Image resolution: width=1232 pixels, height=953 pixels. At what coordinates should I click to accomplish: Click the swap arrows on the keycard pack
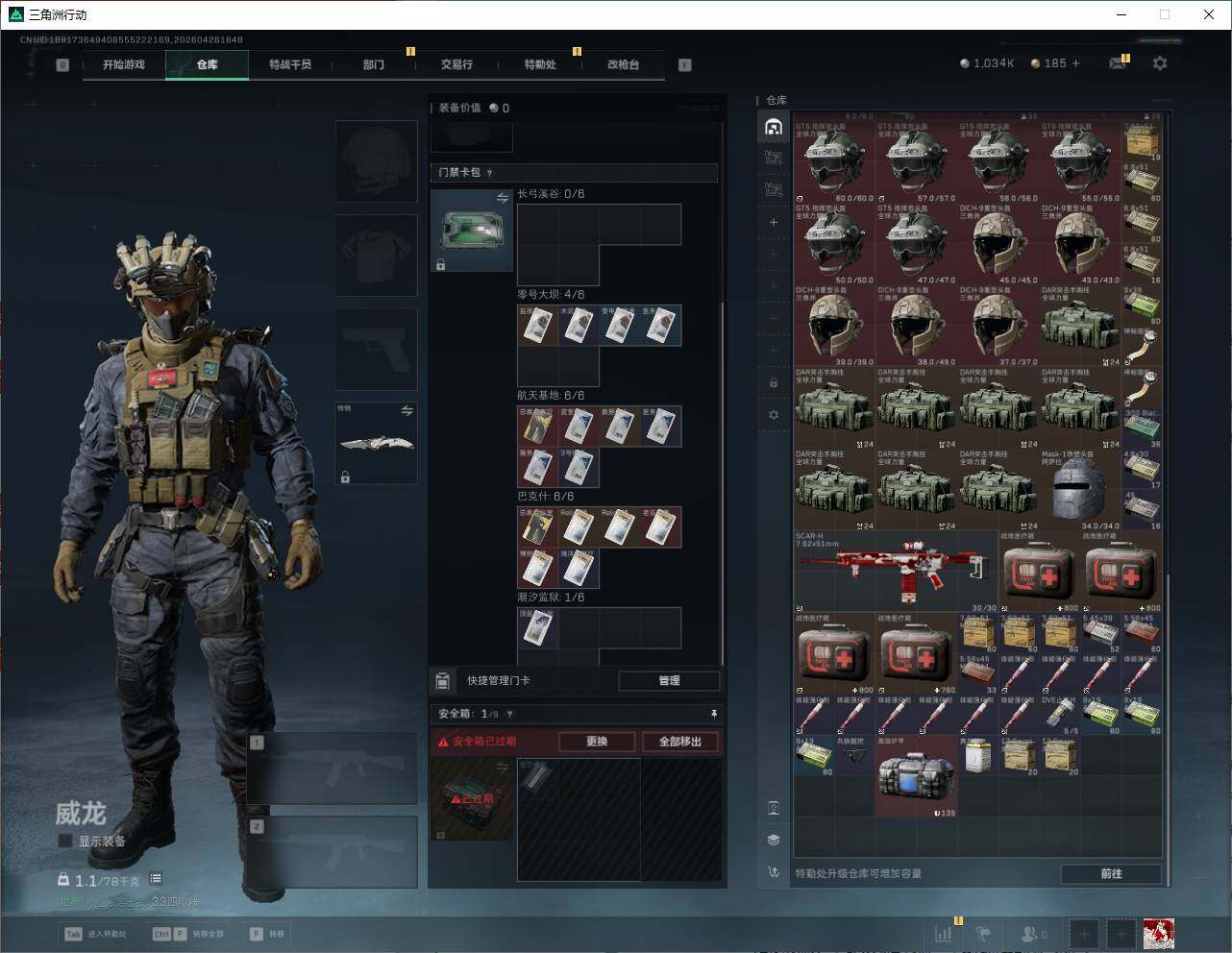click(x=503, y=198)
